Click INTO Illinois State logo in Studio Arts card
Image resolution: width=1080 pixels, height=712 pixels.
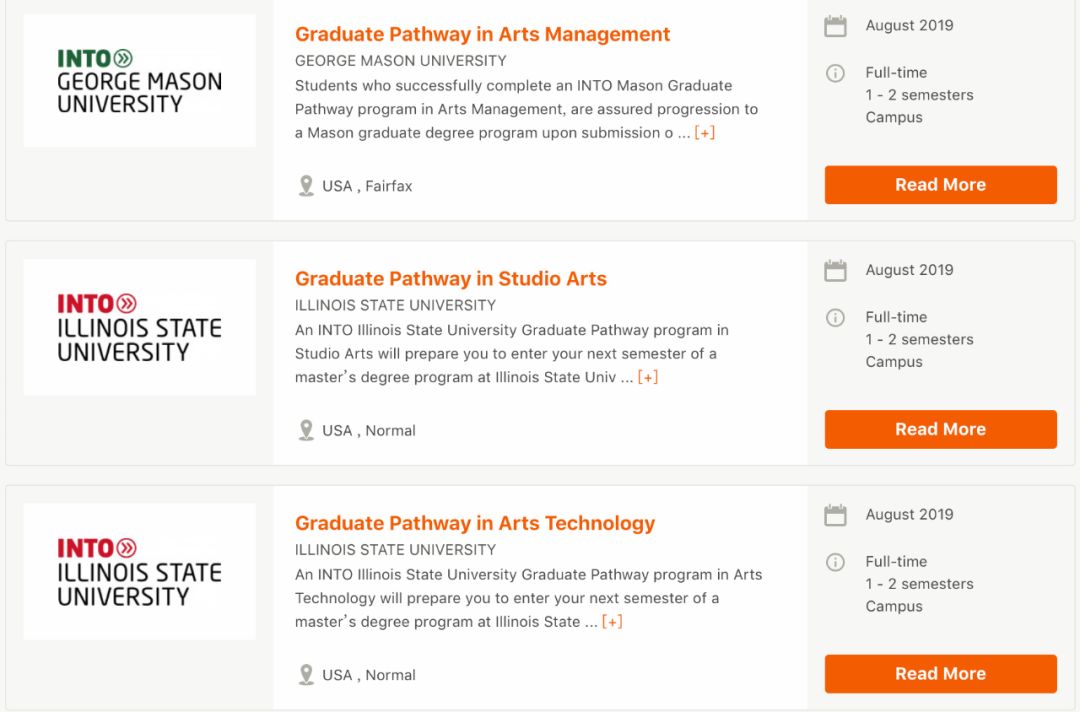coord(139,327)
